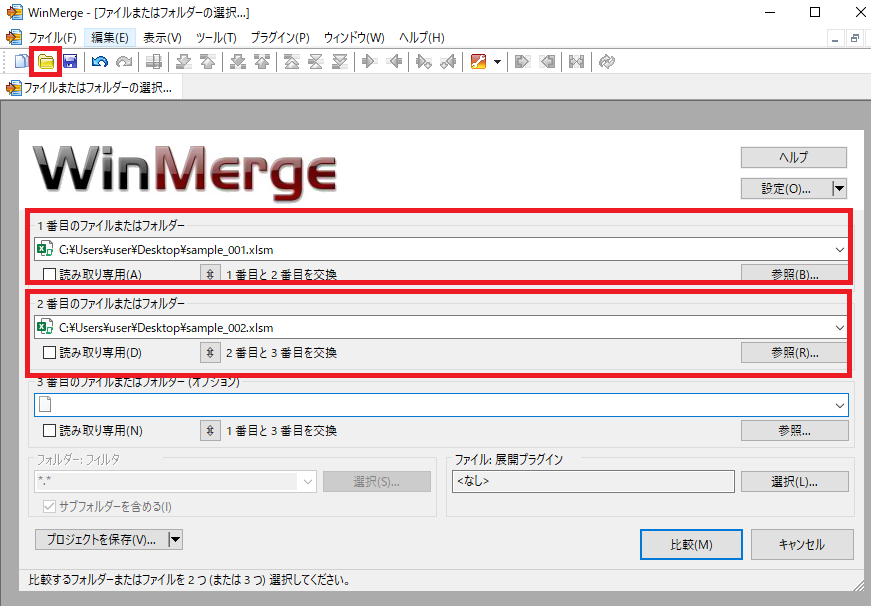This screenshot has width=871, height=606.
Task: Click the Open folder toolbar icon
Action: (46, 61)
